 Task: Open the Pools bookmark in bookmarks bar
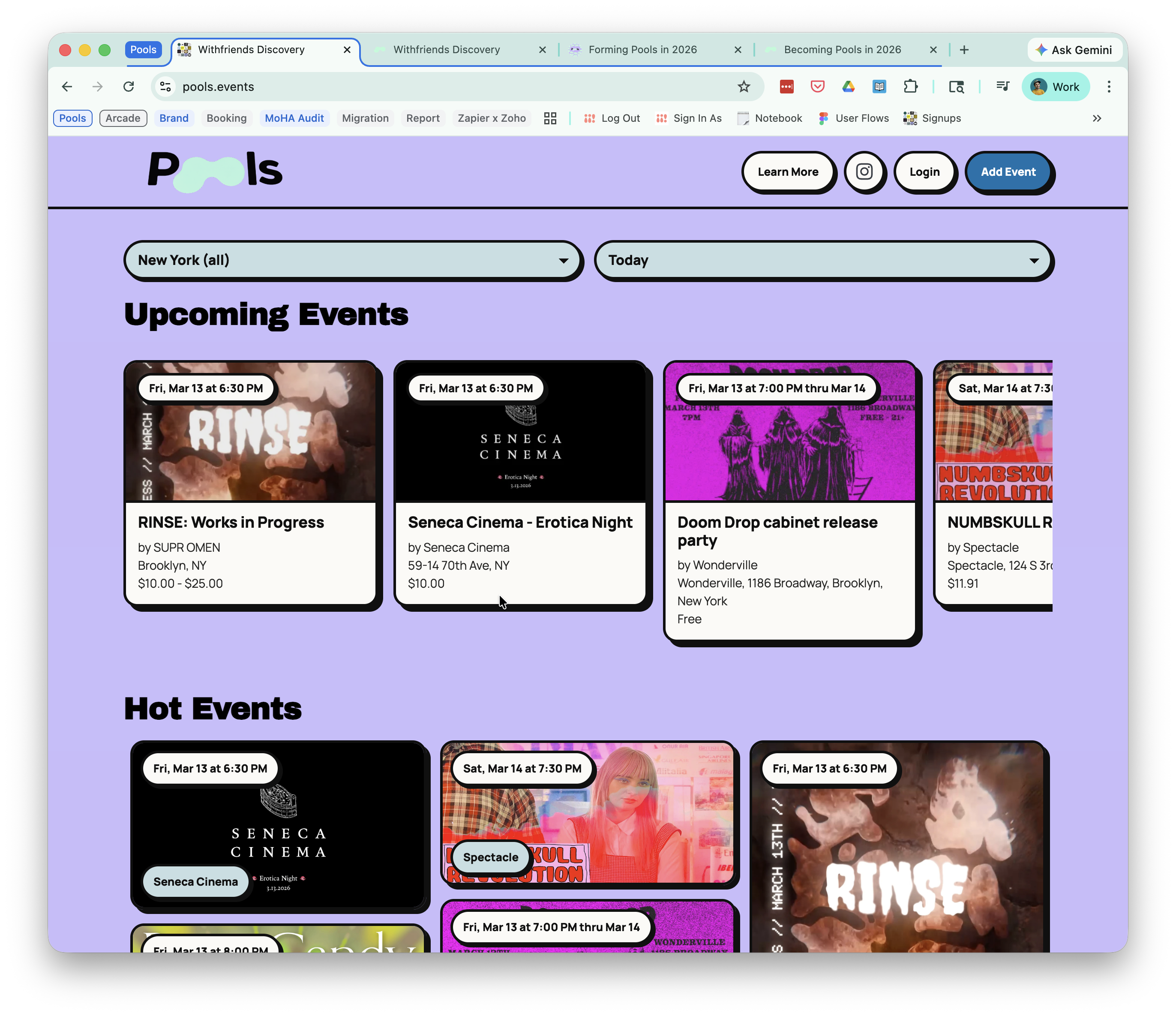point(73,118)
